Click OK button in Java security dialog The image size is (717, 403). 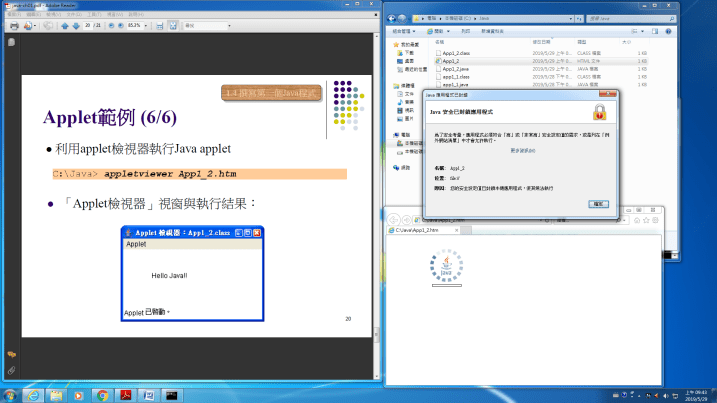coord(599,203)
